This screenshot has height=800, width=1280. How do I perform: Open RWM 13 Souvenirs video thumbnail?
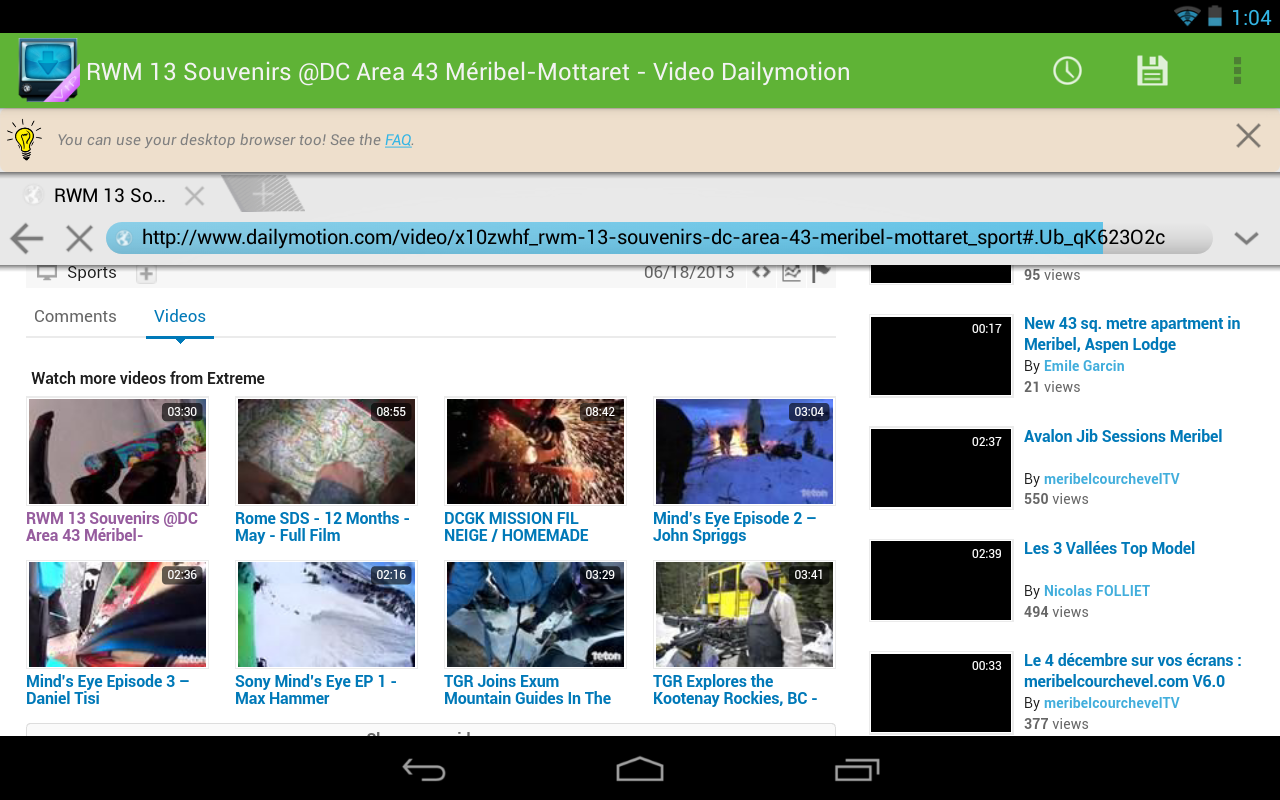point(117,451)
